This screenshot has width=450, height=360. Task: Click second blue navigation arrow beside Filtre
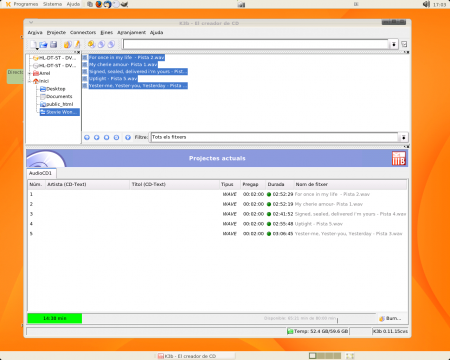tap(97, 137)
